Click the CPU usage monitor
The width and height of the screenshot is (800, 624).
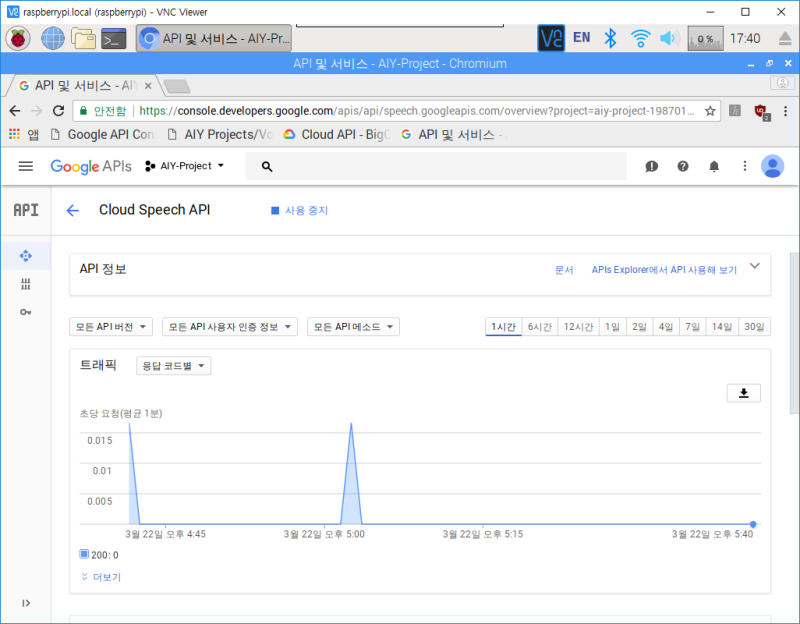705,38
